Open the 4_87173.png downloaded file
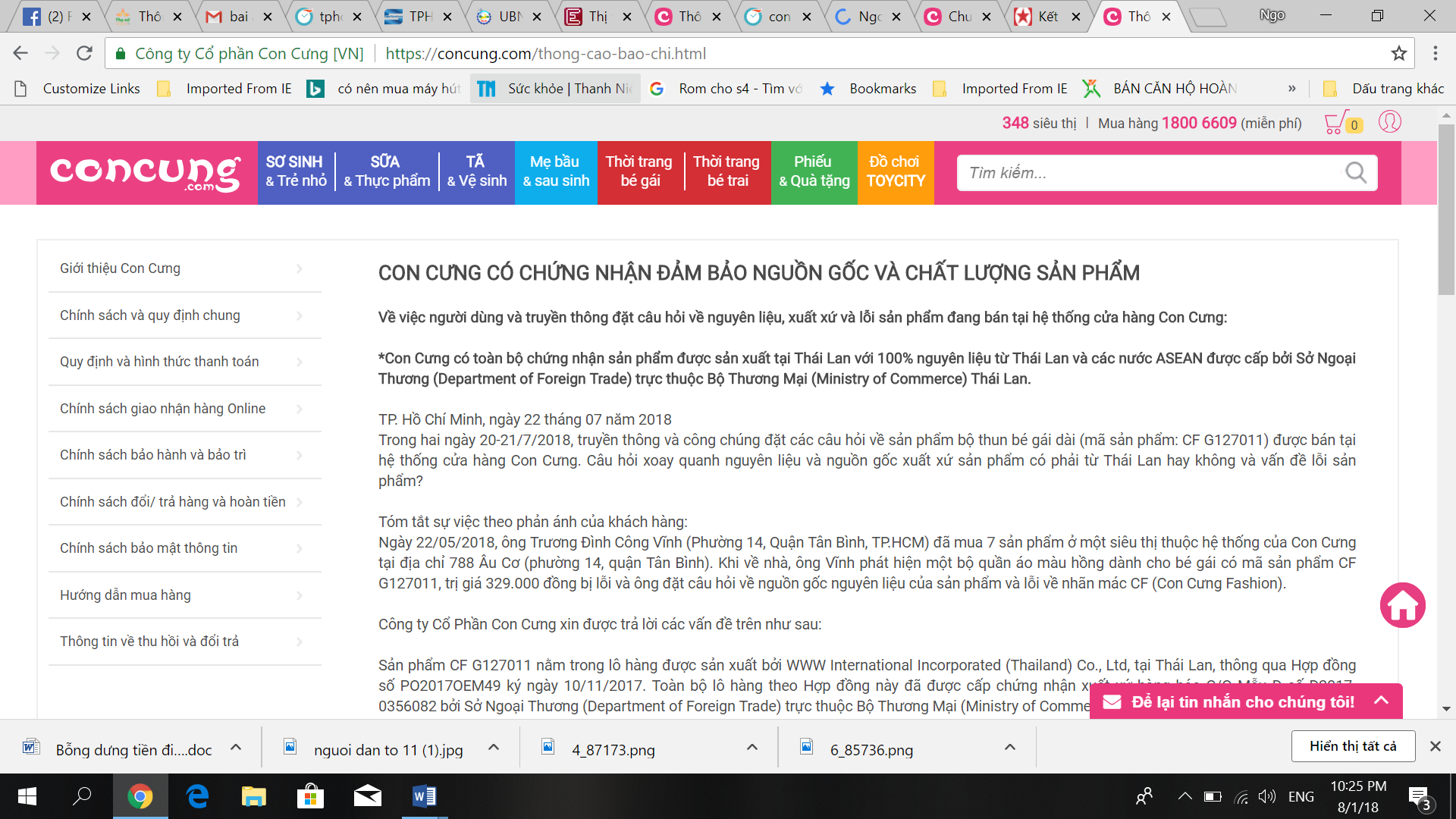Screen dimensions: 1456x819 613,749
